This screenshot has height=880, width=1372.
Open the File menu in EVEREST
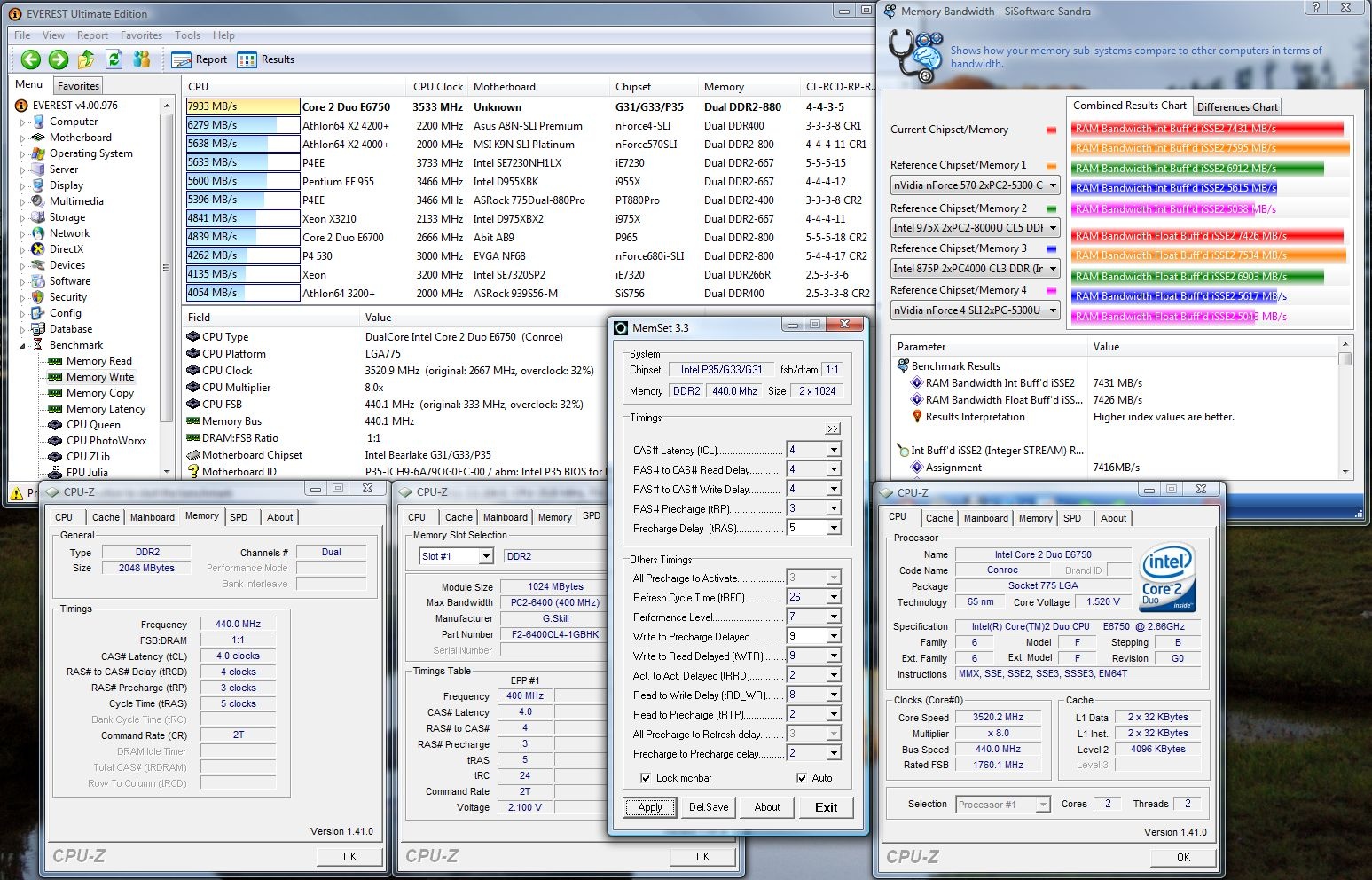click(x=22, y=35)
